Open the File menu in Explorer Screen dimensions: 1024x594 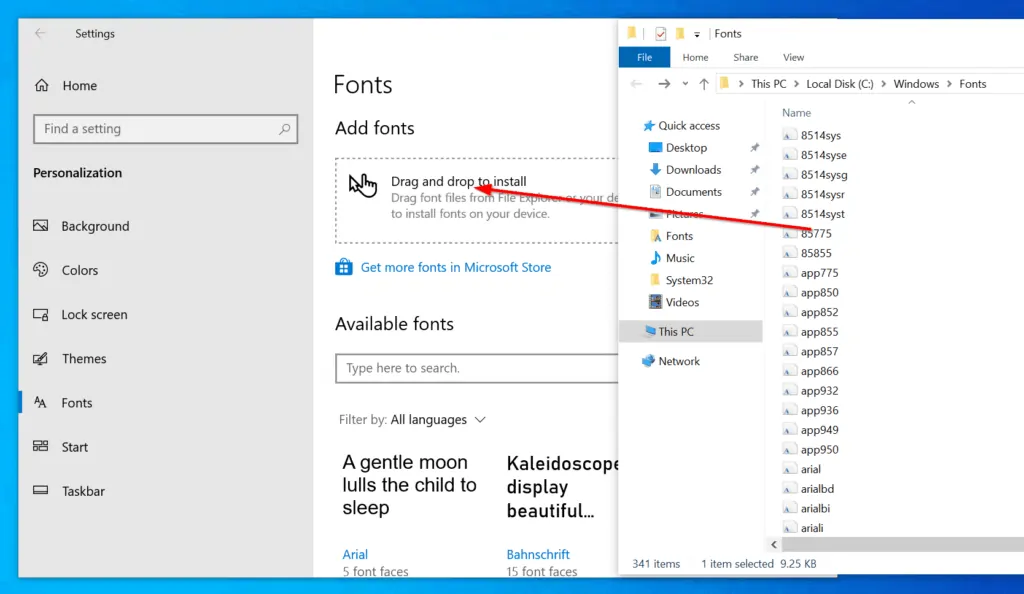coord(643,57)
